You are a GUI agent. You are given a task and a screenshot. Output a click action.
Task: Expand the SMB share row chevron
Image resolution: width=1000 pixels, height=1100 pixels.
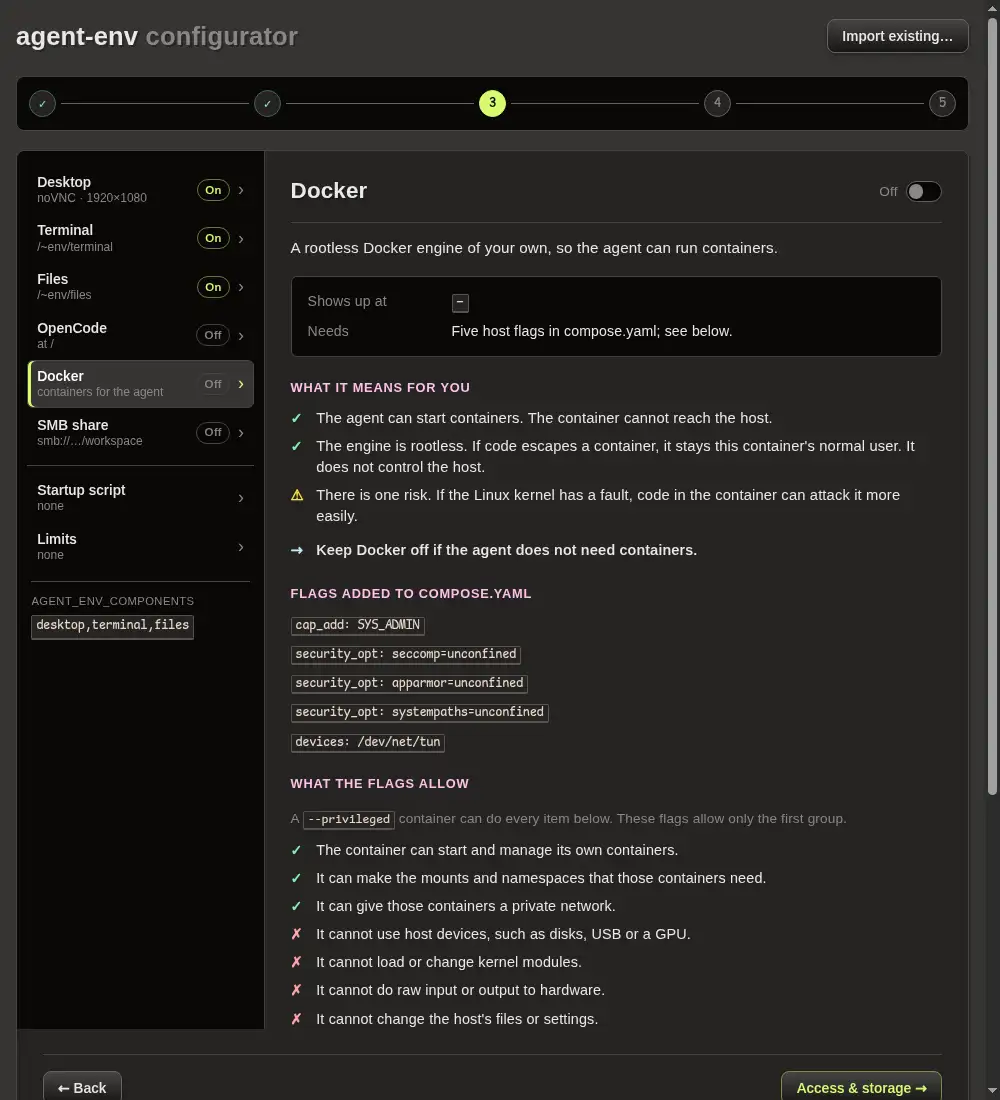pyautogui.click(x=241, y=433)
